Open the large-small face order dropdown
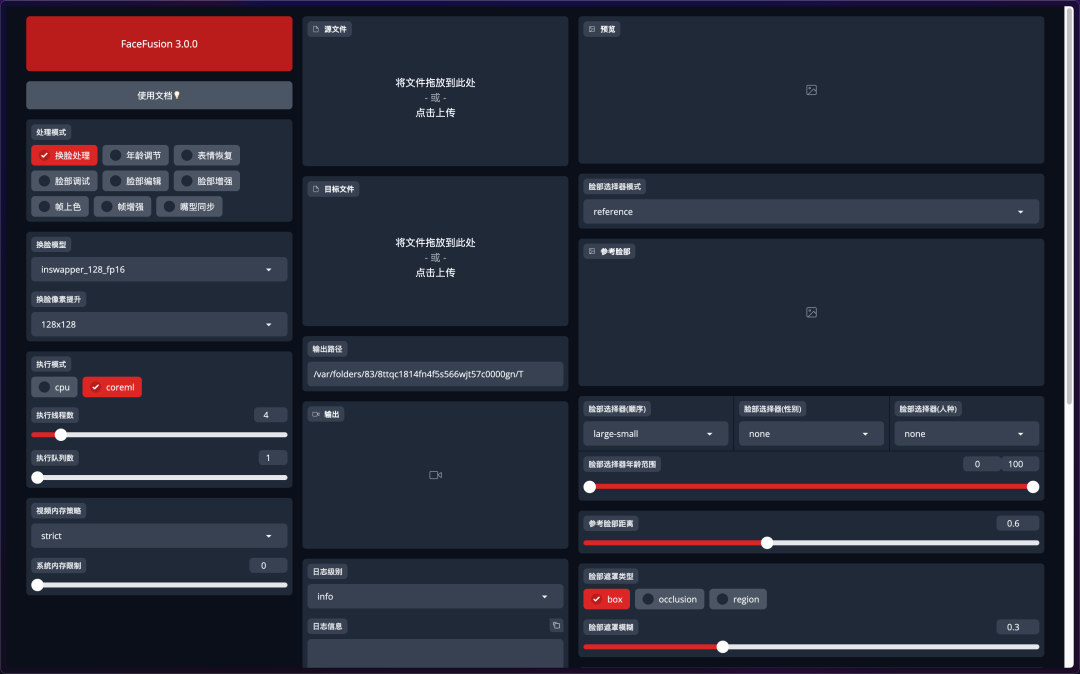Image resolution: width=1080 pixels, height=674 pixels. pos(655,434)
